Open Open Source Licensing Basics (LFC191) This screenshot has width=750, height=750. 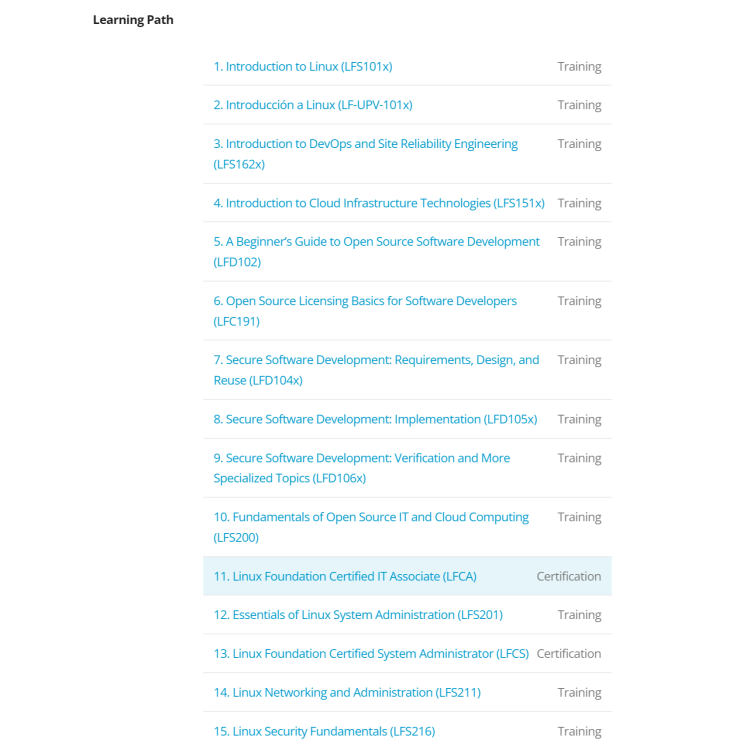365,311
